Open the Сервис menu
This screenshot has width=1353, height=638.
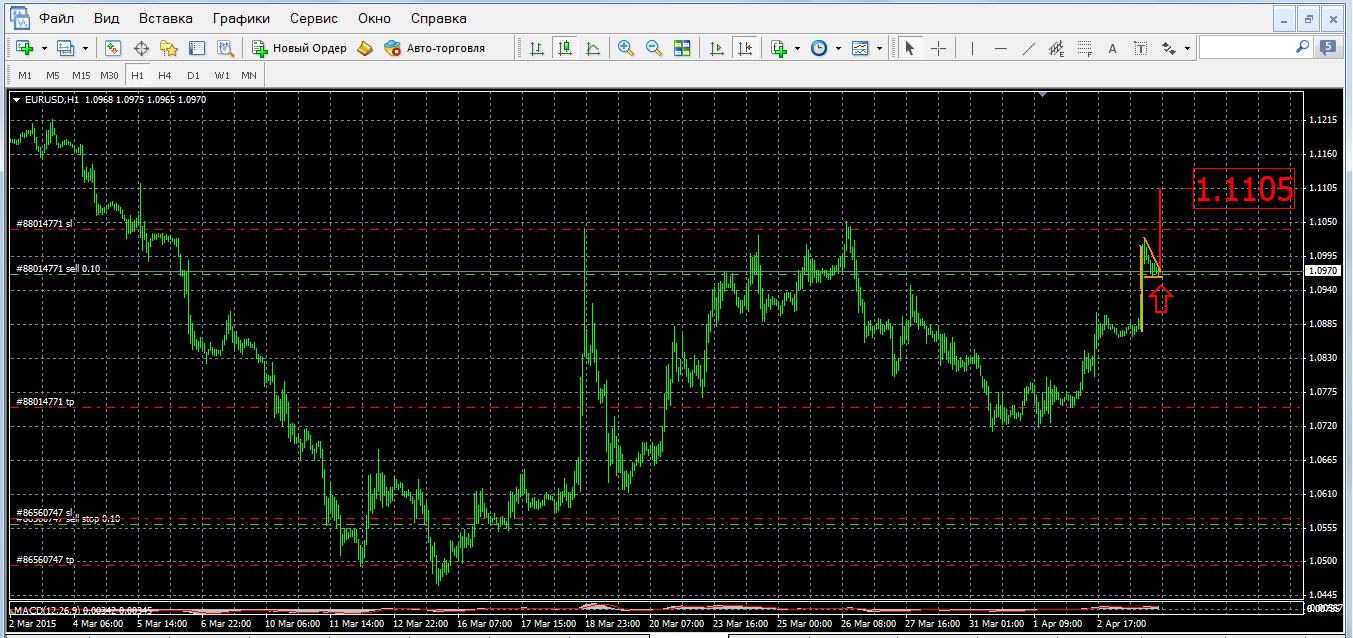[314, 18]
